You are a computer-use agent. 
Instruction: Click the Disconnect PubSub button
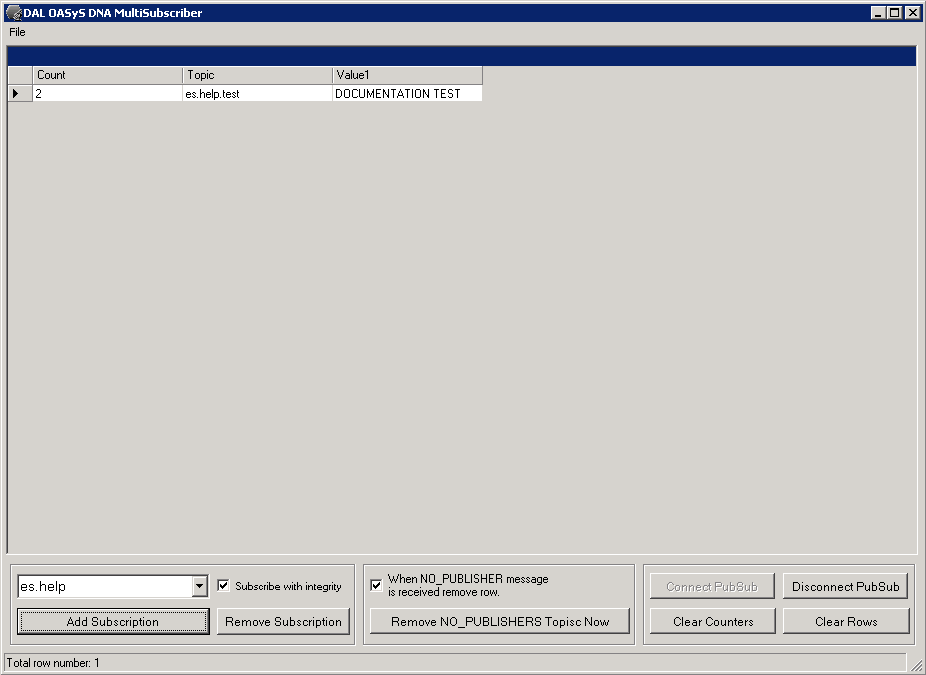tap(845, 587)
